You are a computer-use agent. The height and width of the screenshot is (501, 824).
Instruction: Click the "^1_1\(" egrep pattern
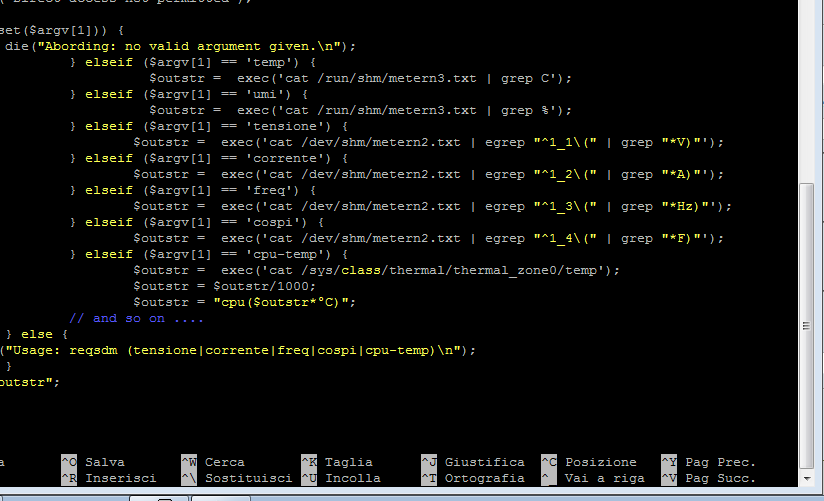pos(565,142)
